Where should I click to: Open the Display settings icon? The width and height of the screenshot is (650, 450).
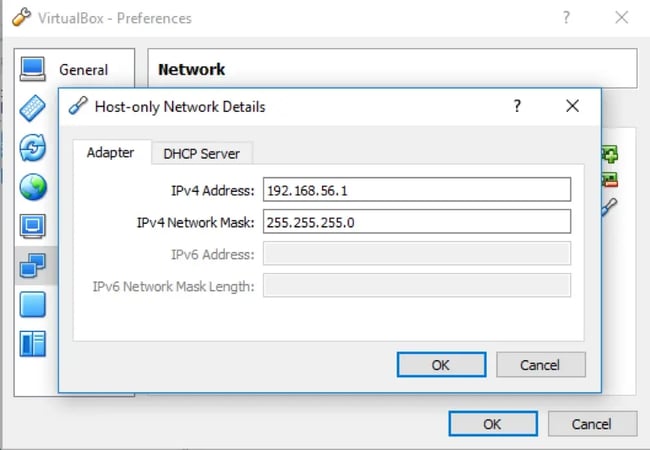pyautogui.click(x=33, y=225)
